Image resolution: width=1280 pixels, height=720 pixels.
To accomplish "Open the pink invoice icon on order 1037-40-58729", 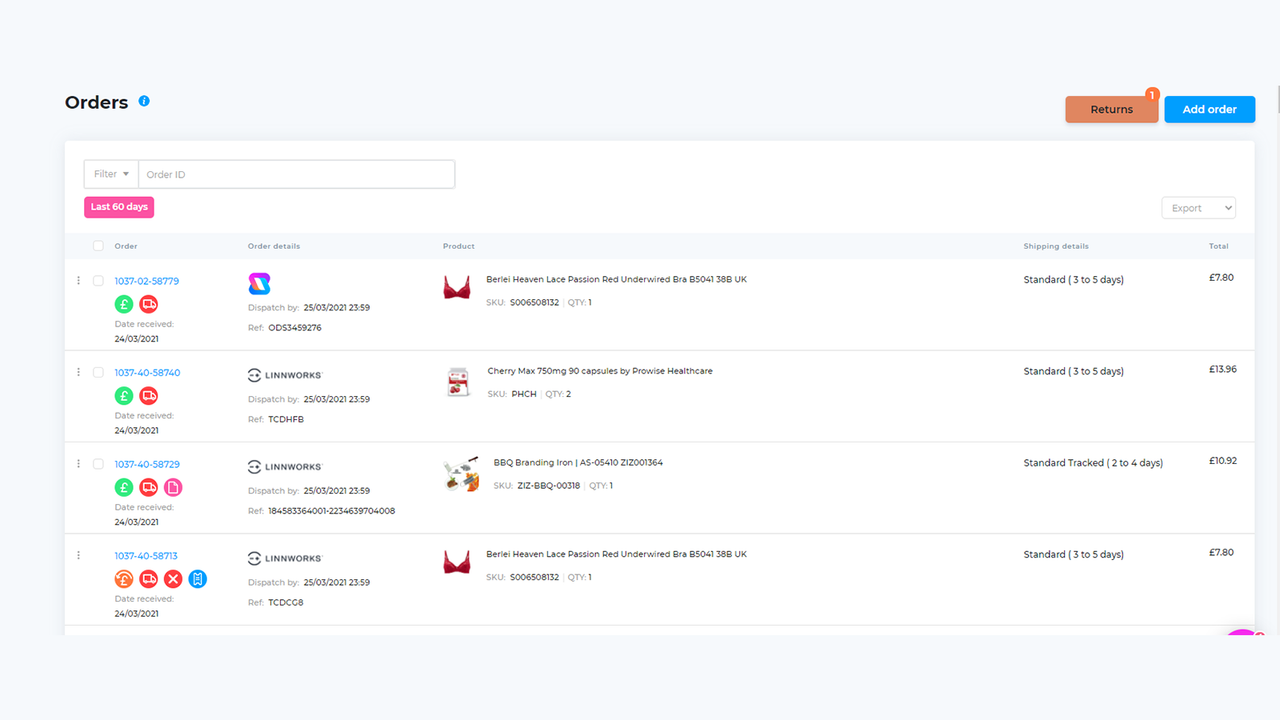I will pyautogui.click(x=172, y=487).
